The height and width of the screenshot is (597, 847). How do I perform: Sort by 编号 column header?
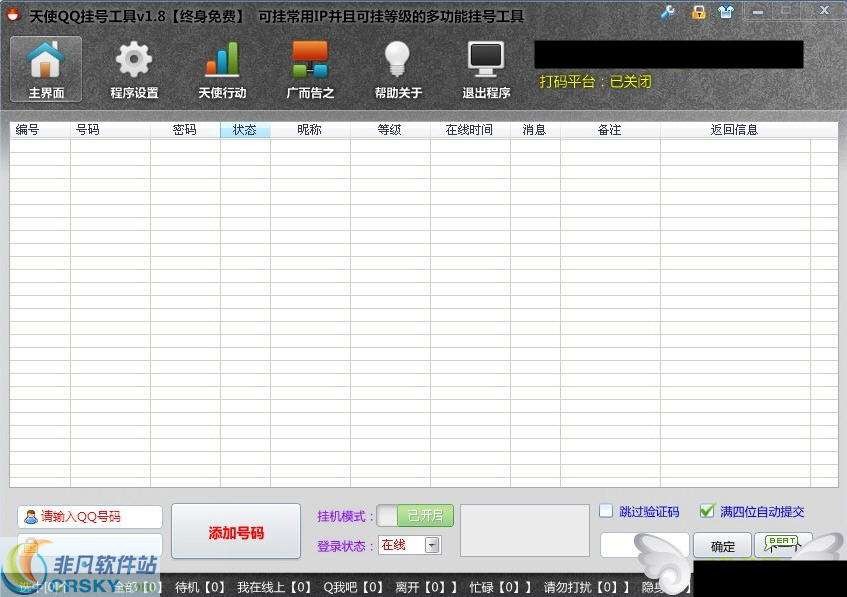tap(40, 130)
